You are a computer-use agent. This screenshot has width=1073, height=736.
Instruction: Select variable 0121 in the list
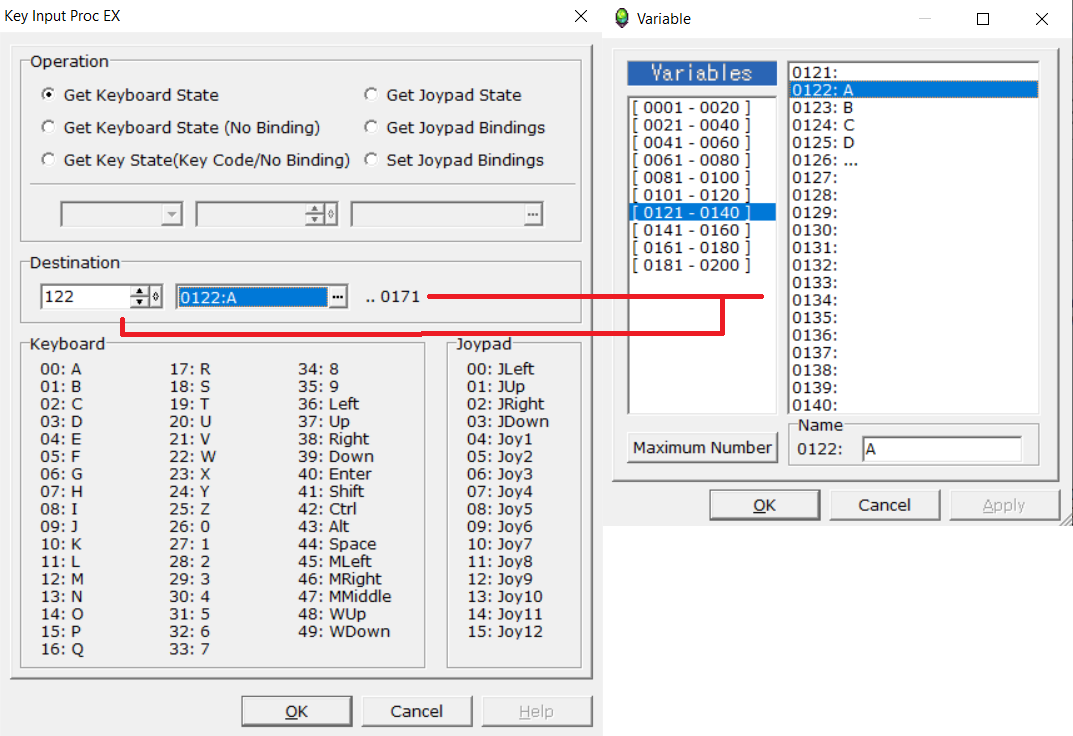914,73
